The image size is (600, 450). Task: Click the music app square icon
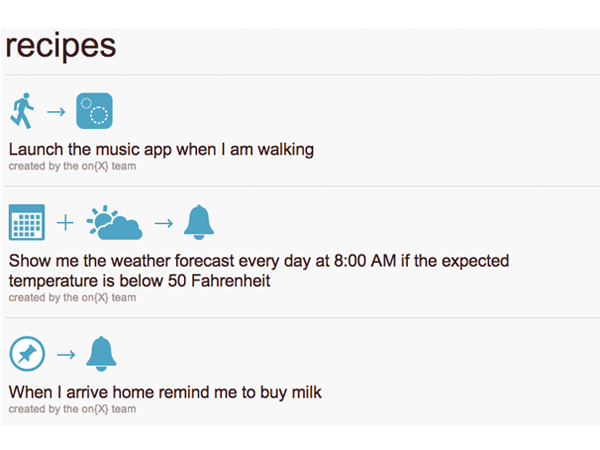click(95, 111)
